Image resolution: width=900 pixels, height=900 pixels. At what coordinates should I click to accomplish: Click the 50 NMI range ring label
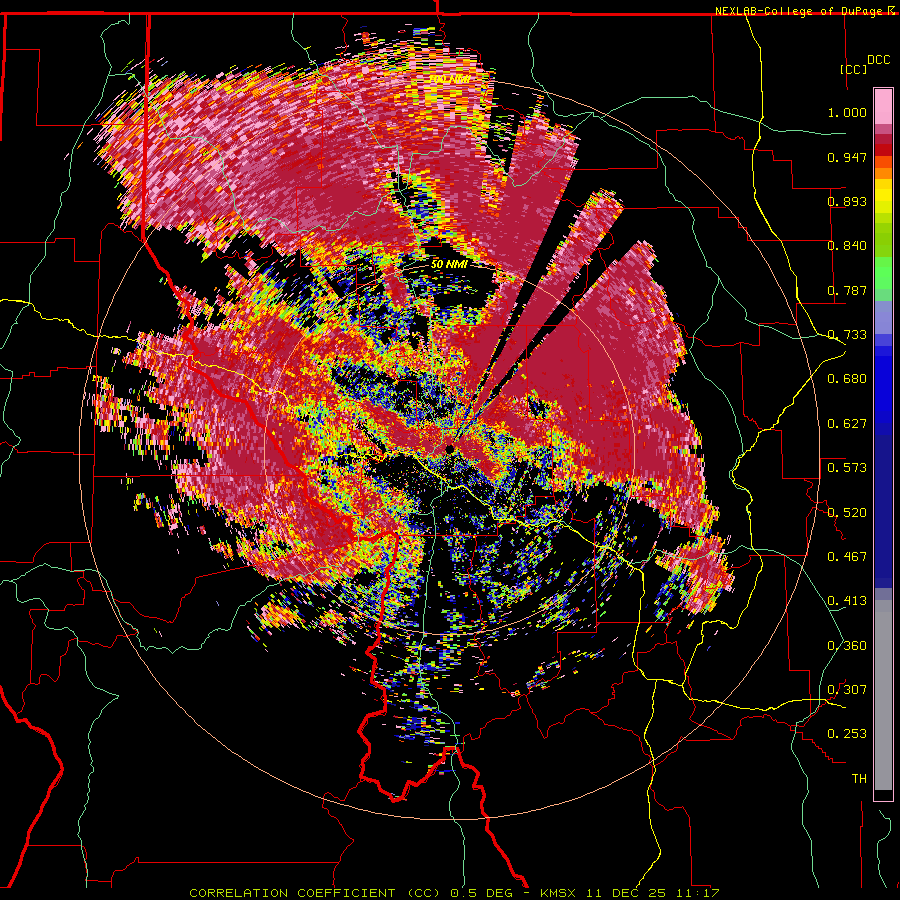[449, 265]
